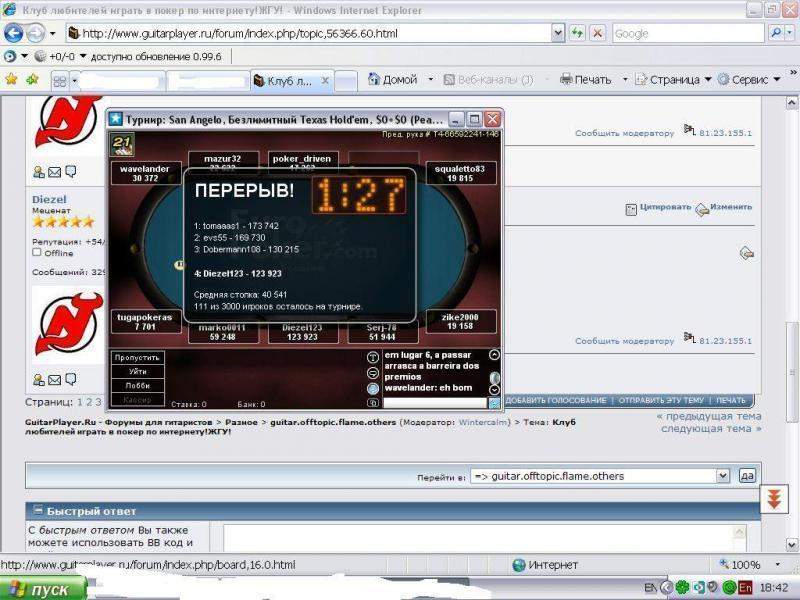Open the Quick Tabs grid icon
The width and height of the screenshot is (800, 600).
click(60, 81)
